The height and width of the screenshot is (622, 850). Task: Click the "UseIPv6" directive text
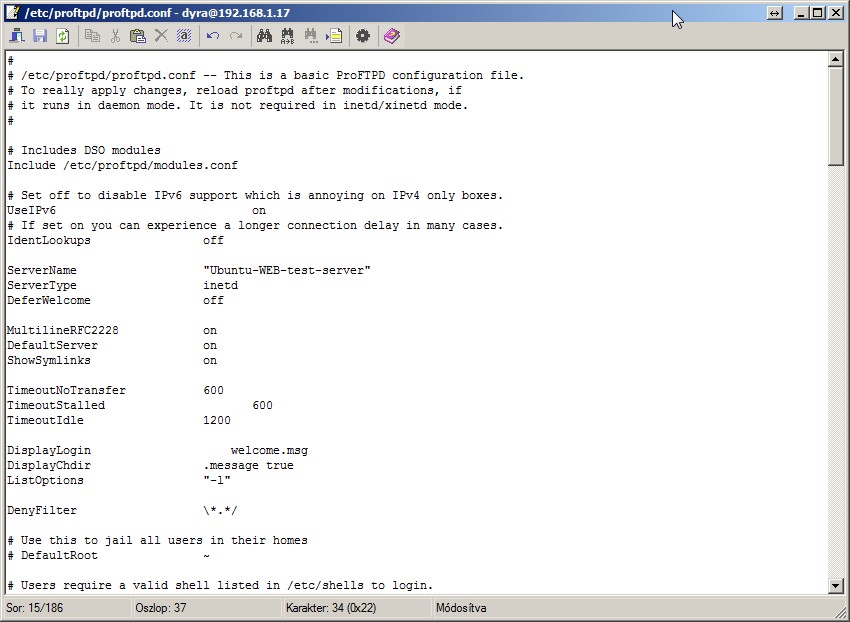pos(31,210)
